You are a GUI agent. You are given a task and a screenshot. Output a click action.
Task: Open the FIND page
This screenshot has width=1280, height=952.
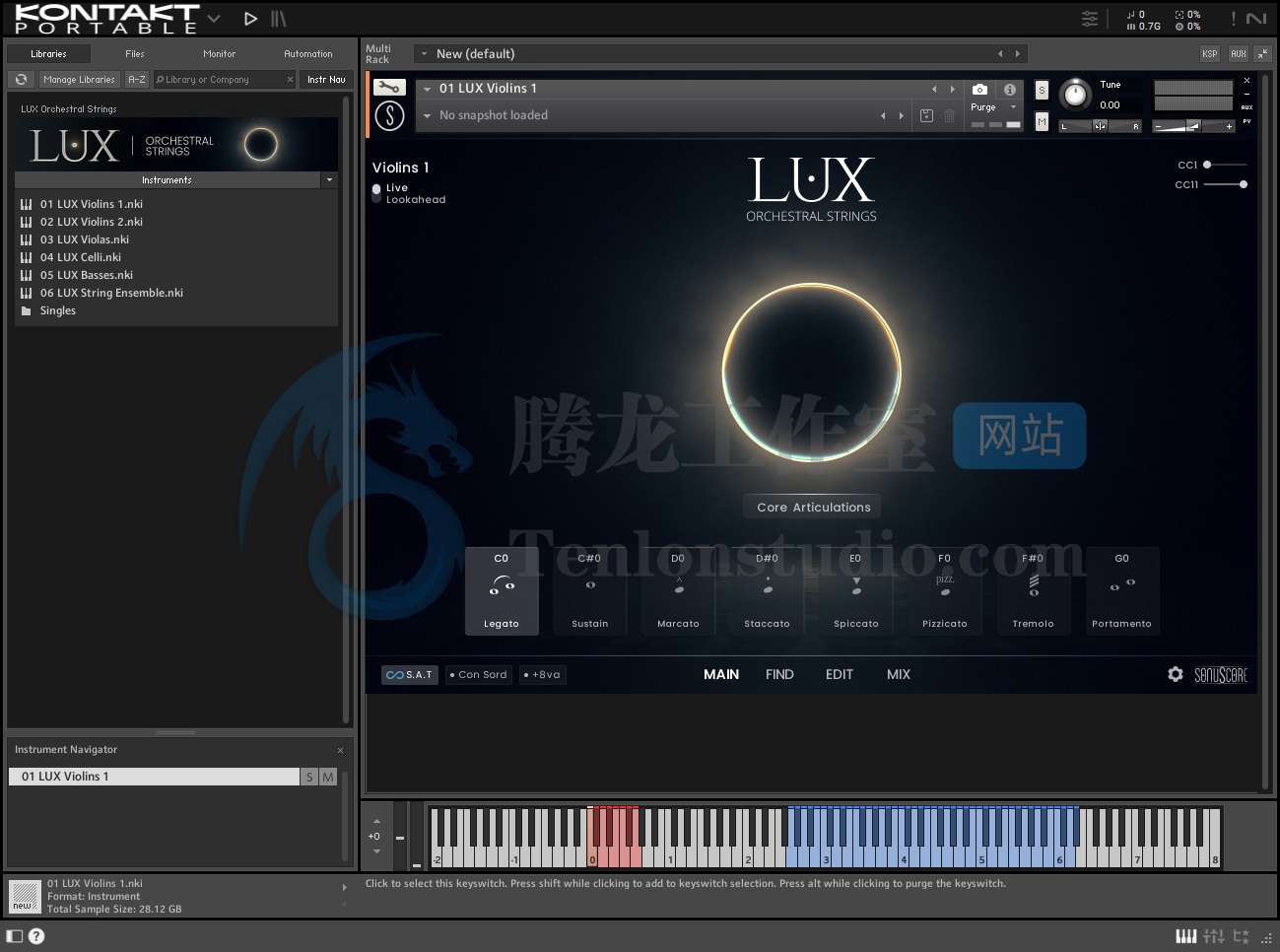click(x=779, y=674)
